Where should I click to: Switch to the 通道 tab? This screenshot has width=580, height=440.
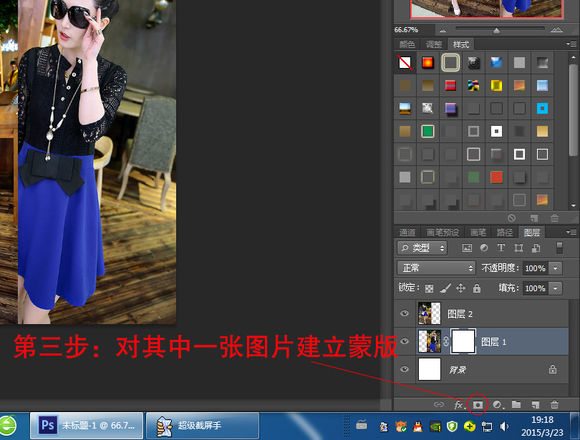pyautogui.click(x=407, y=232)
